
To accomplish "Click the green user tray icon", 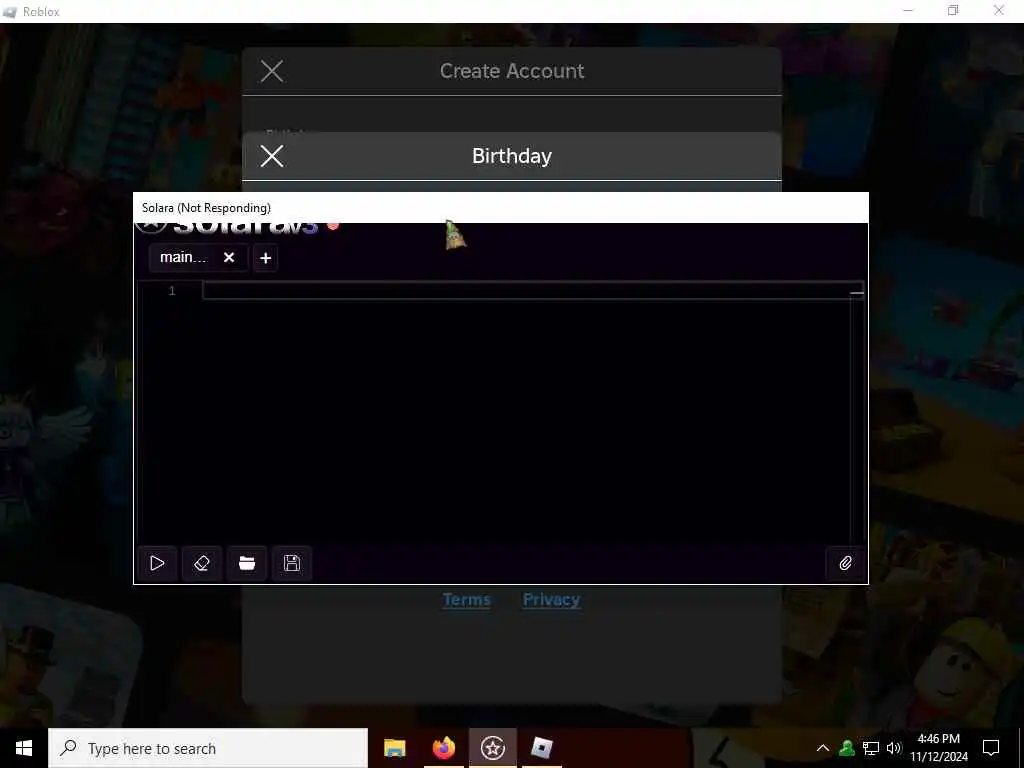I will (847, 748).
